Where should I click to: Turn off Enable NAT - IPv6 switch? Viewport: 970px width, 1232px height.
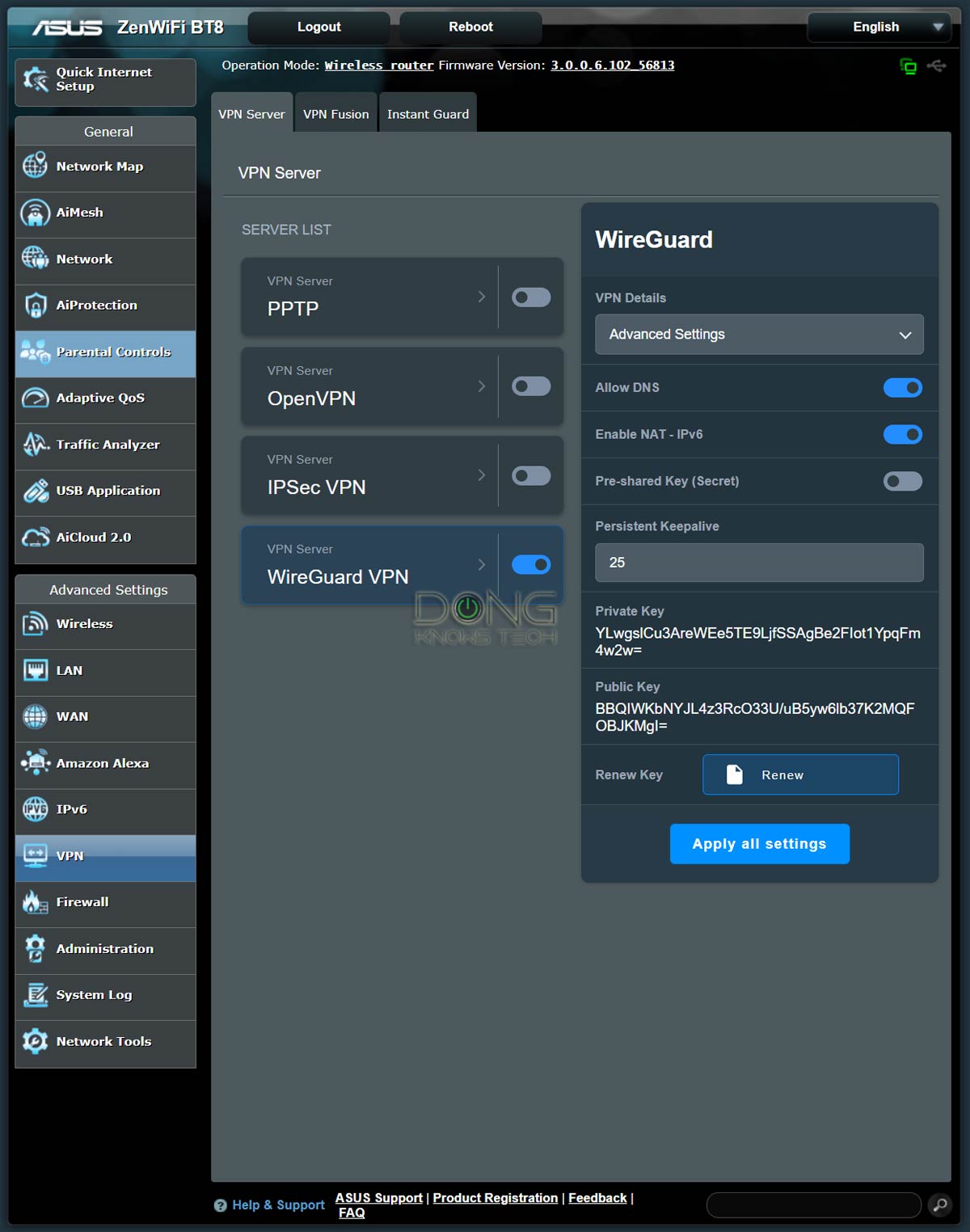pyautogui.click(x=903, y=435)
